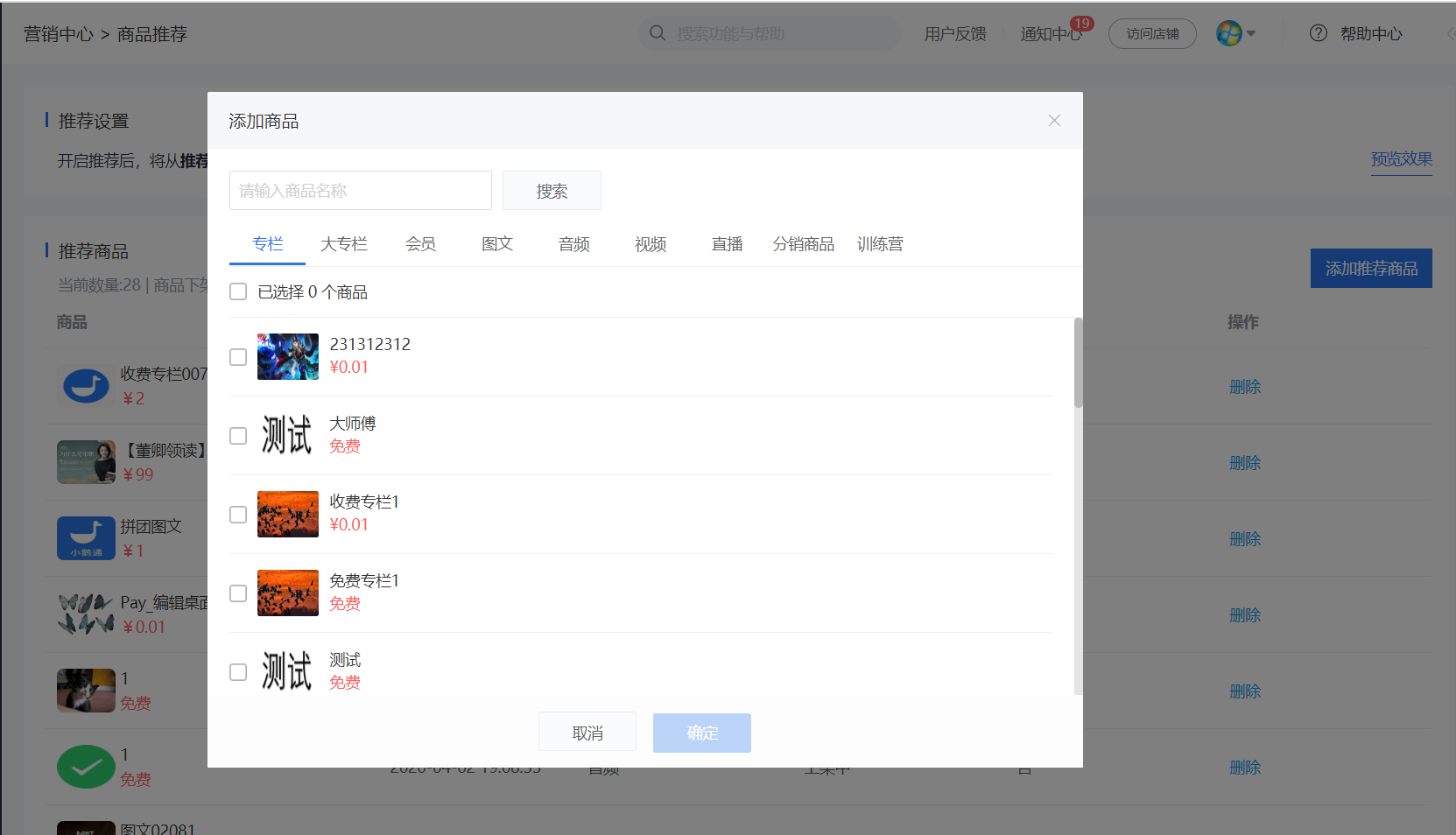This screenshot has width=1456, height=835.
Task: Click the 搜索 button in dialog
Action: [x=552, y=191]
